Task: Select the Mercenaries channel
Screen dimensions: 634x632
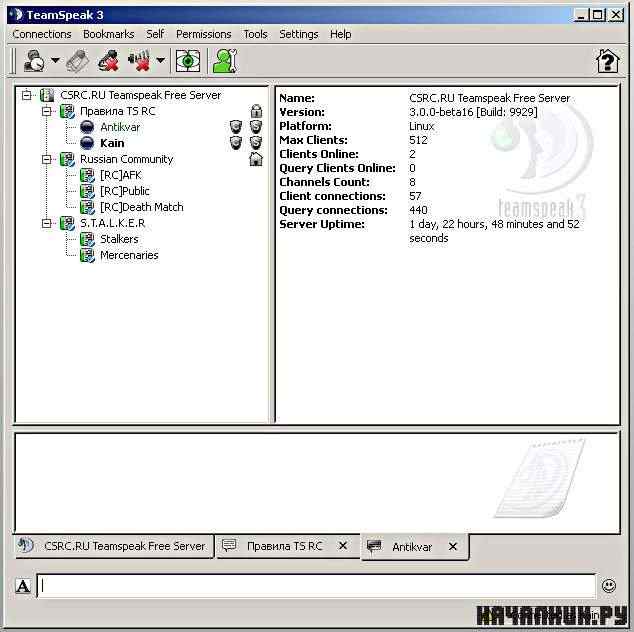Action: pos(129,255)
